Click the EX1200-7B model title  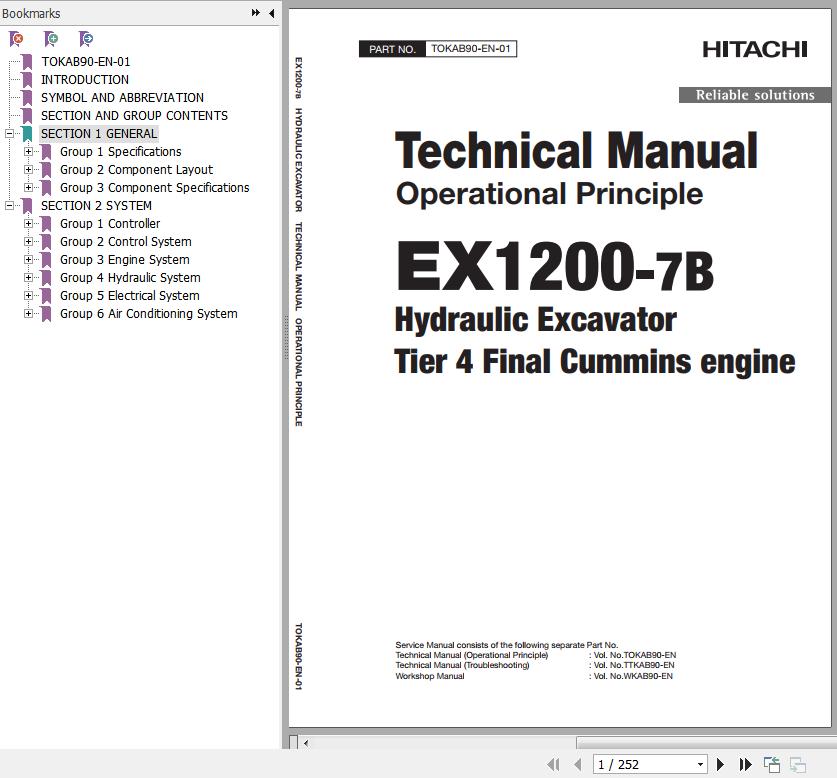tap(555, 265)
